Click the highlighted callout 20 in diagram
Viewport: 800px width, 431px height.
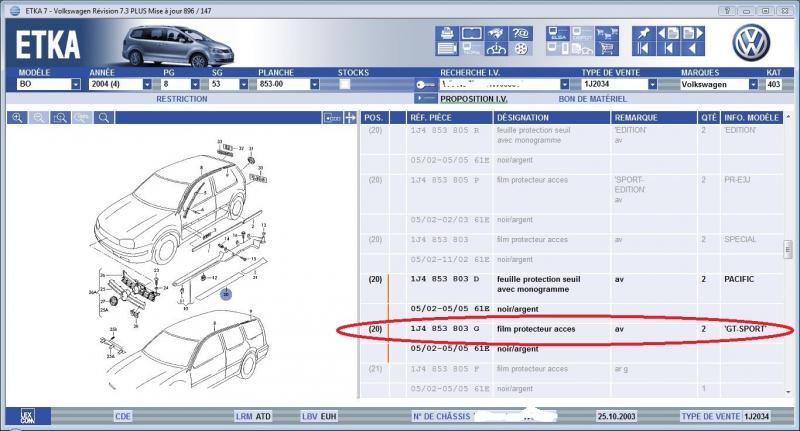click(226, 294)
